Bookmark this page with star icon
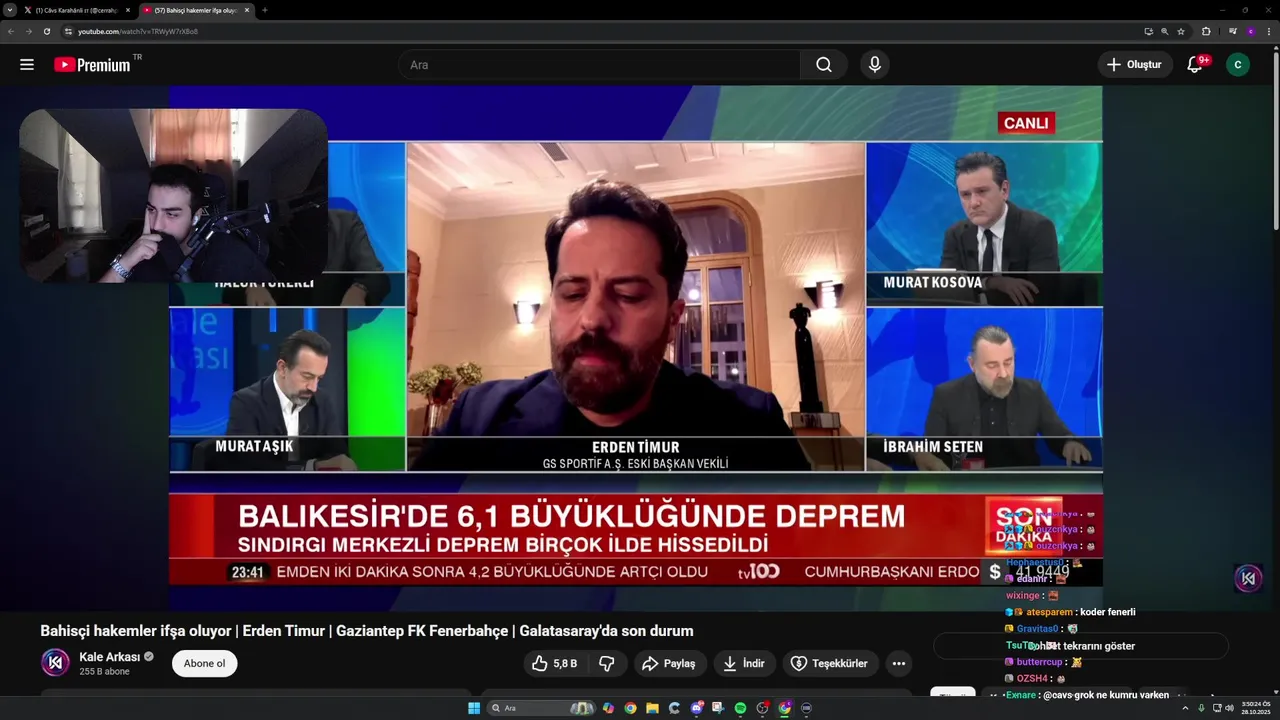Image resolution: width=1280 pixels, height=720 pixels. pos(1181,31)
